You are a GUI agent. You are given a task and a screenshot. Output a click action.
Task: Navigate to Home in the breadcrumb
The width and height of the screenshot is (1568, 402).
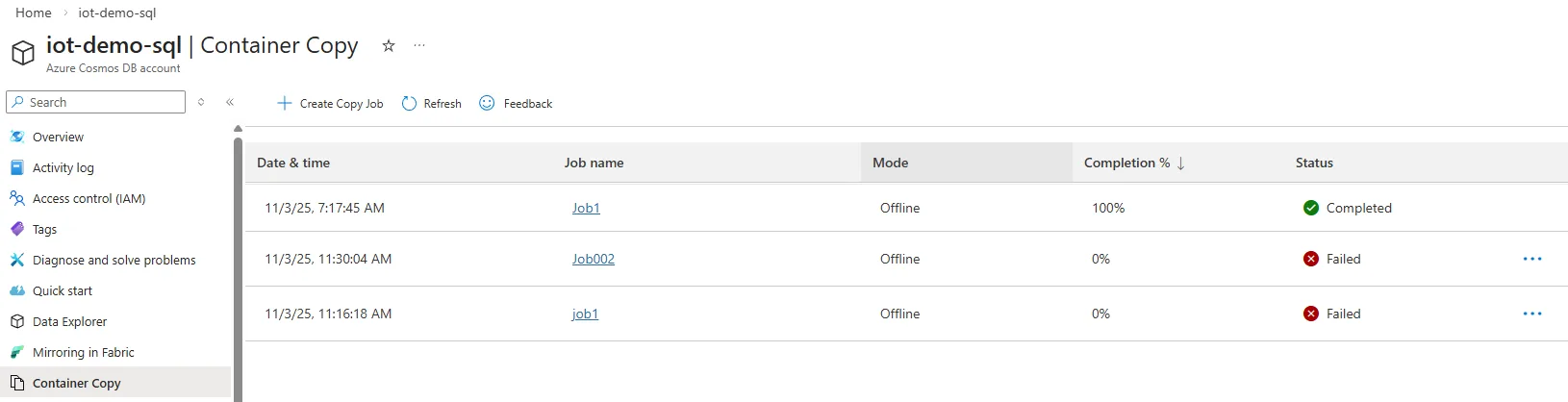tap(34, 13)
